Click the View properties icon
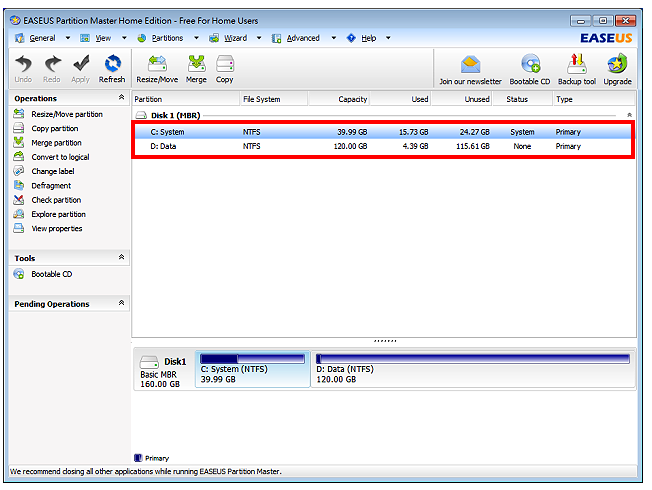The height and width of the screenshot is (490, 652). tap(19, 228)
